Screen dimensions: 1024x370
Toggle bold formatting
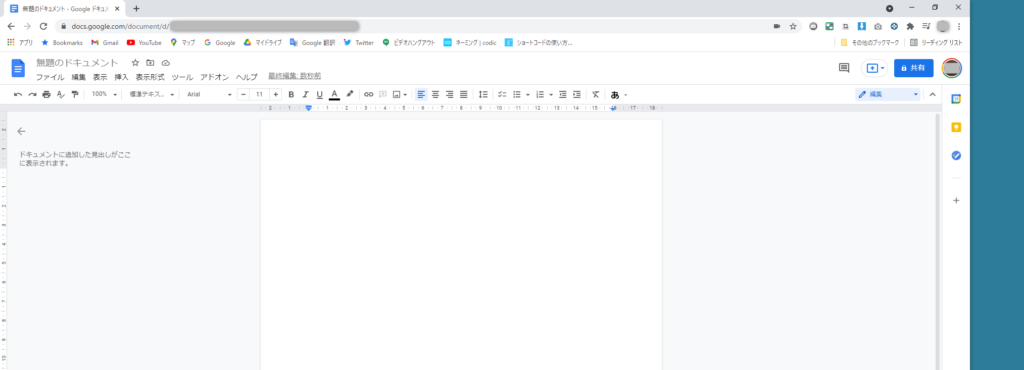click(x=291, y=95)
